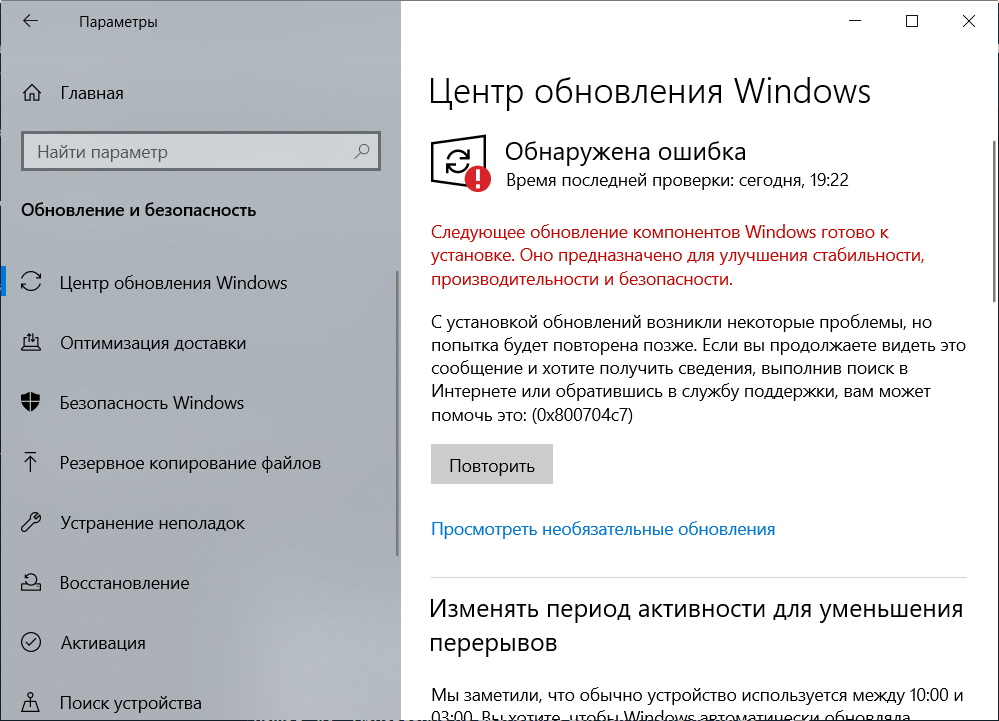Click the Изменять период активности heading
The image size is (999, 721).
[x=696, y=625]
